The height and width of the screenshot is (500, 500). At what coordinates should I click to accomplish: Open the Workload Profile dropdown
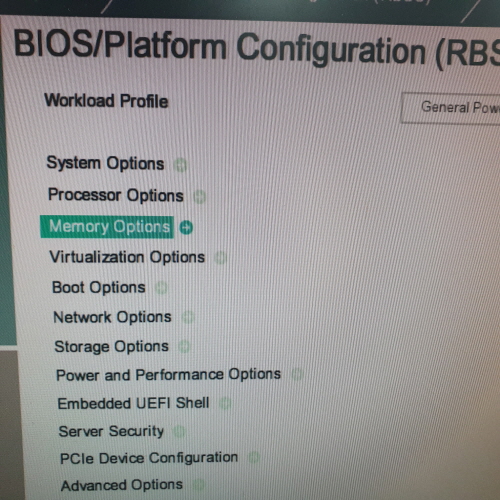coord(451,108)
